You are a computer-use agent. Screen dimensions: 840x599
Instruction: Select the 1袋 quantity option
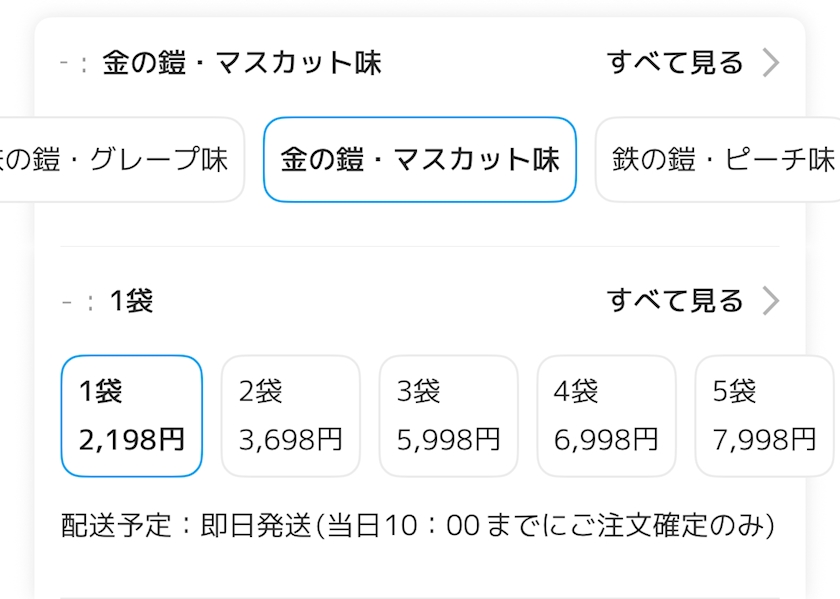click(x=131, y=416)
